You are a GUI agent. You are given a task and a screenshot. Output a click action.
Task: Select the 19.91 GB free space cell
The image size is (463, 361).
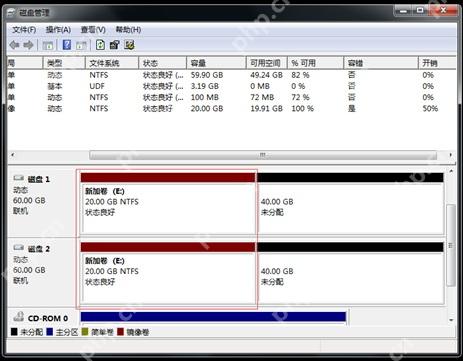266,108
